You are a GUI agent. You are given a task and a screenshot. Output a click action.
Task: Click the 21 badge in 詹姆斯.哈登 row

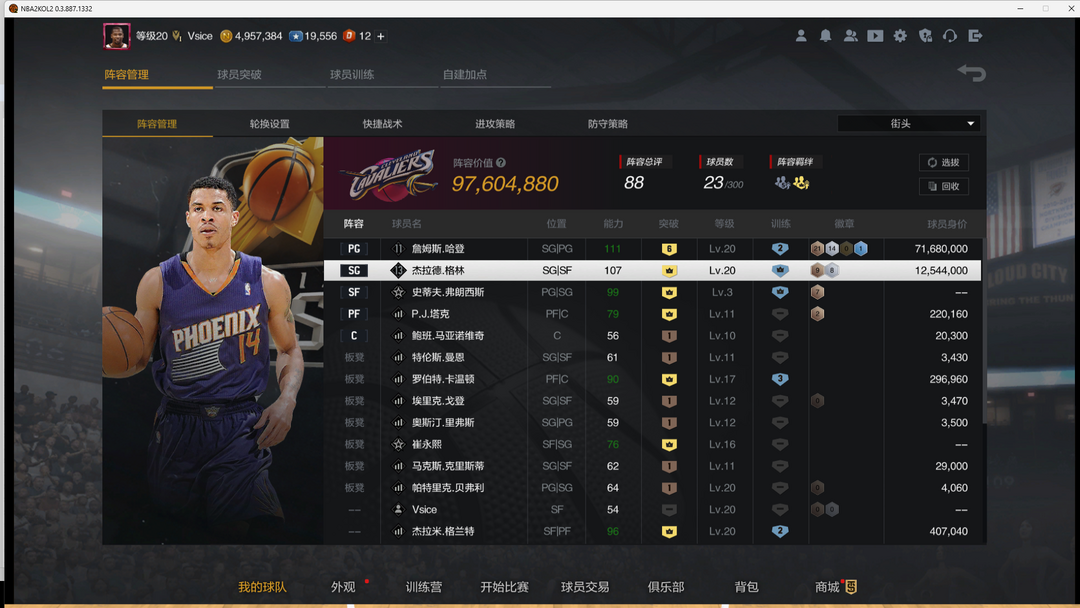(818, 249)
